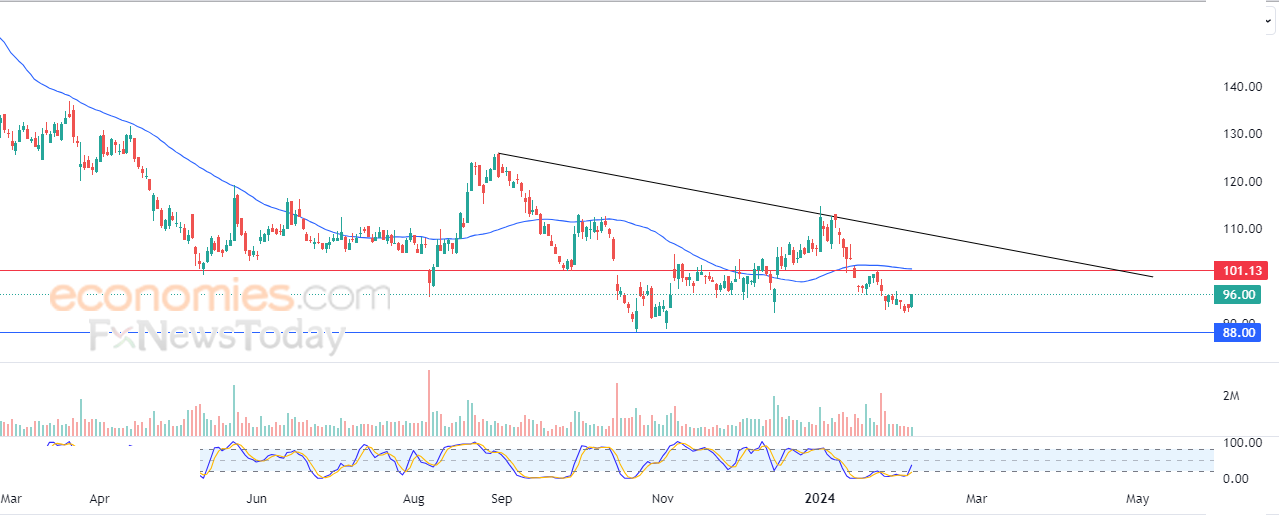Click the 100.00 oscillator axis label
This screenshot has width=1279, height=517.
(1241, 442)
